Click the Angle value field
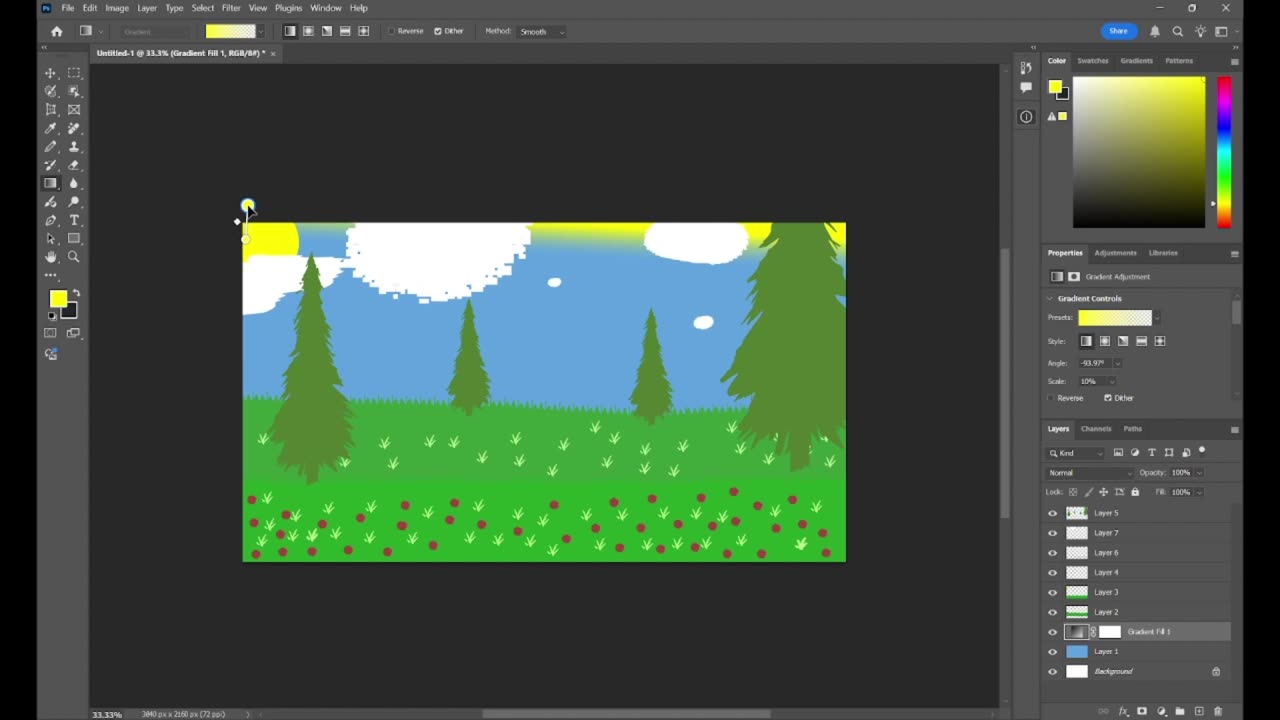The width and height of the screenshot is (1280, 720). point(1095,363)
